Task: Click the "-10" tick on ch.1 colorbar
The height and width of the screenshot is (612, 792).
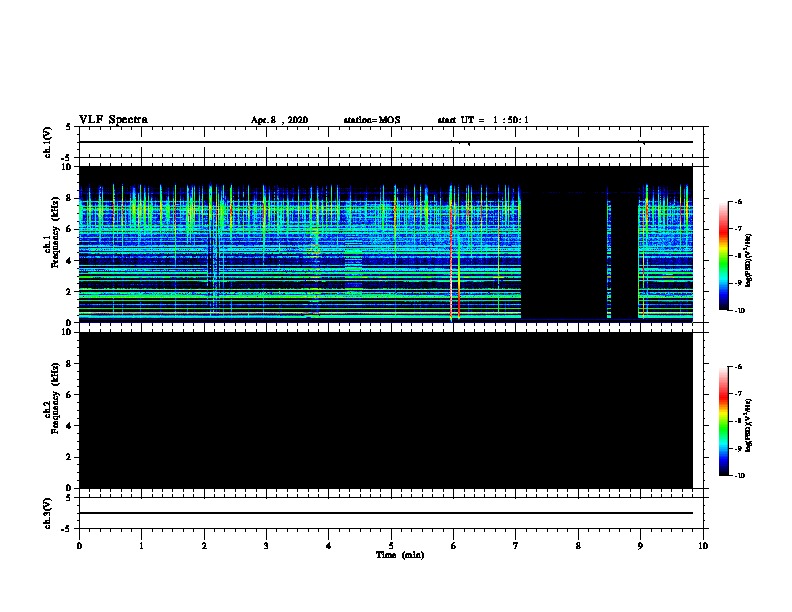Action: tap(739, 311)
